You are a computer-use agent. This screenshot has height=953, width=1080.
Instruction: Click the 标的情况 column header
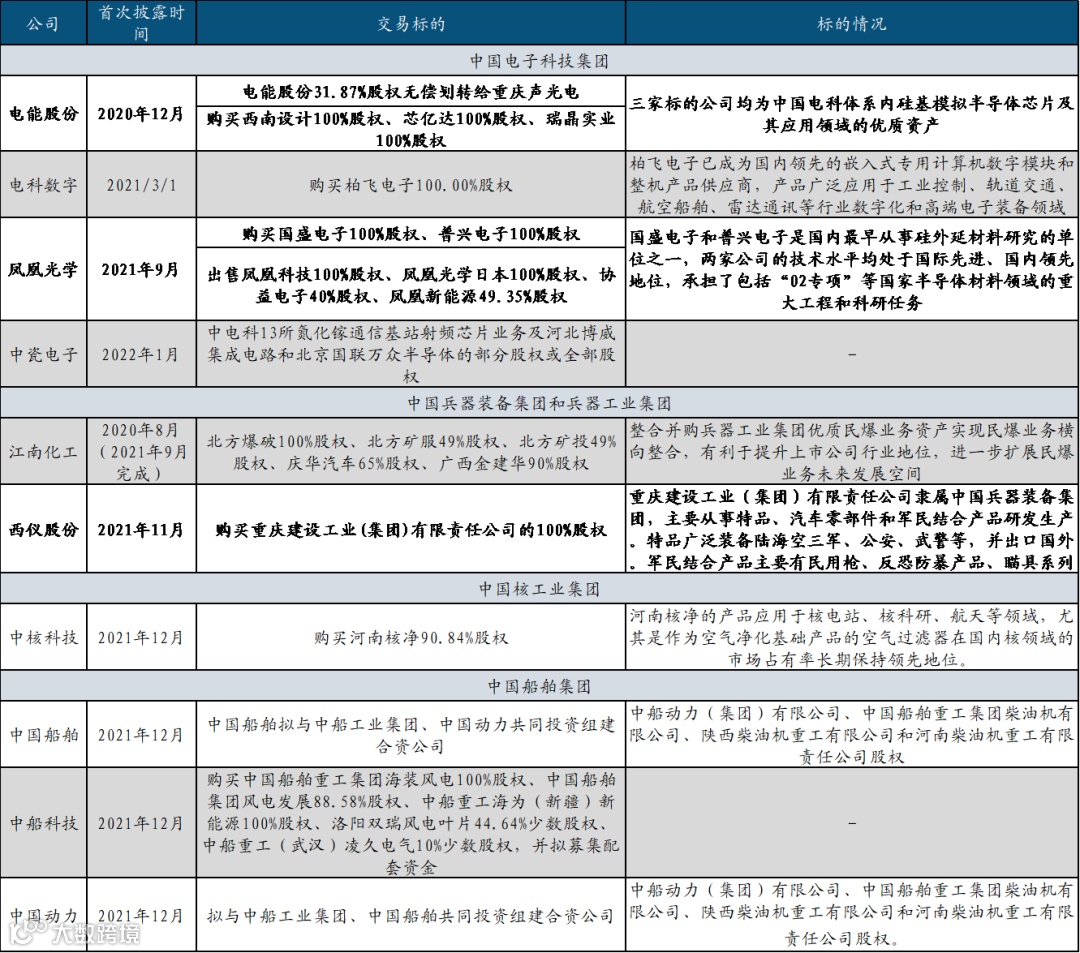pos(852,23)
